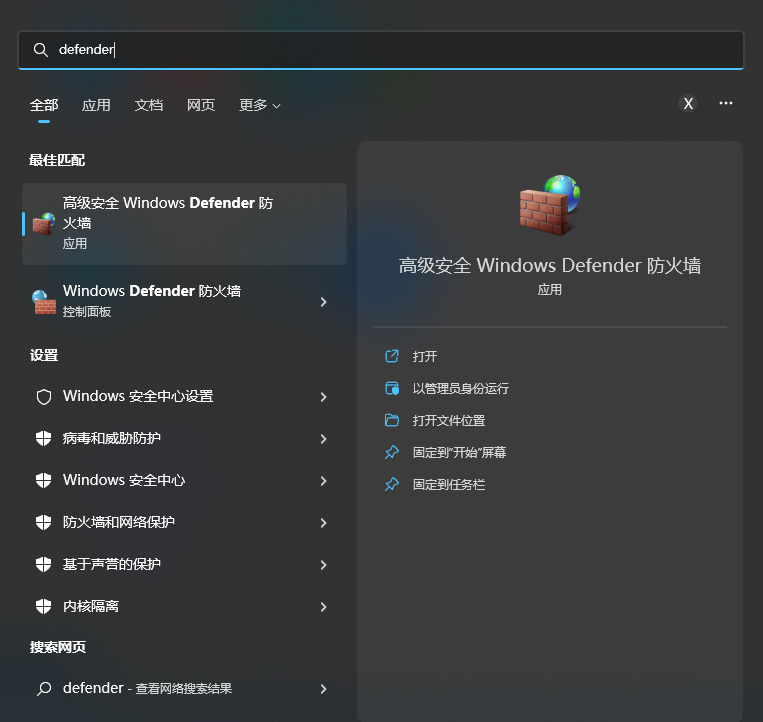Open defender web search result
This screenshot has width=763, height=722.
(x=184, y=688)
